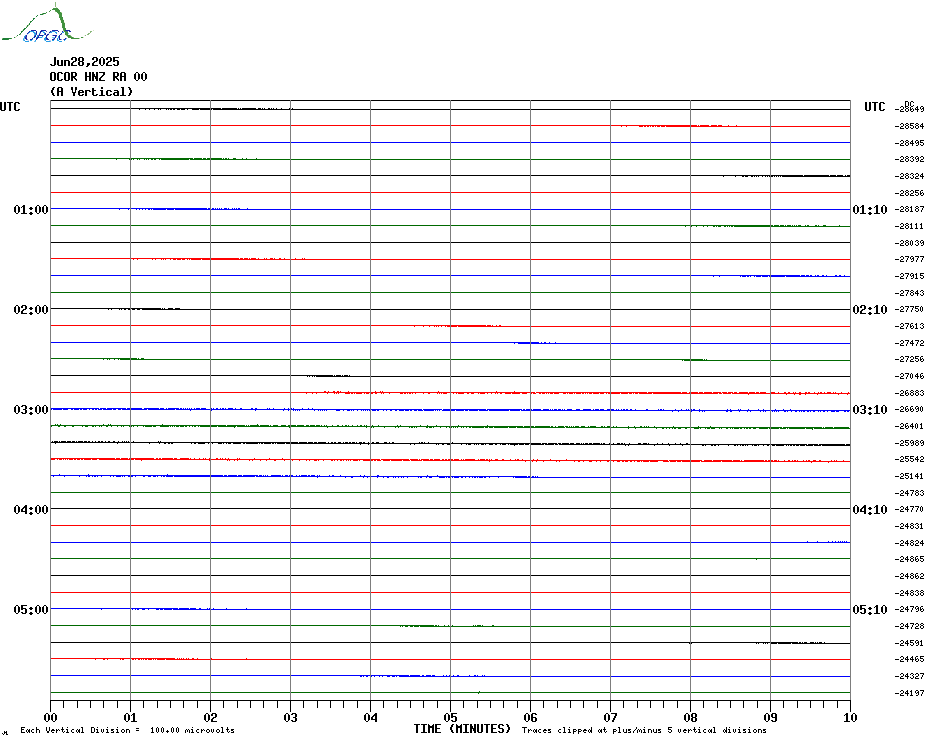Click the DC offset value "-28187"
930x744 pixels.
910,209
